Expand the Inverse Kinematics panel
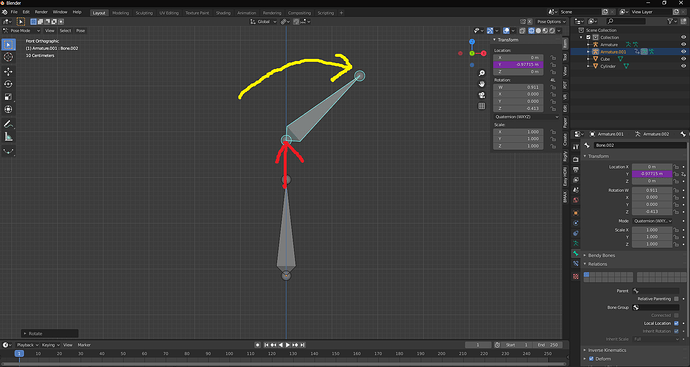The image size is (690, 367). pyautogui.click(x=607, y=350)
